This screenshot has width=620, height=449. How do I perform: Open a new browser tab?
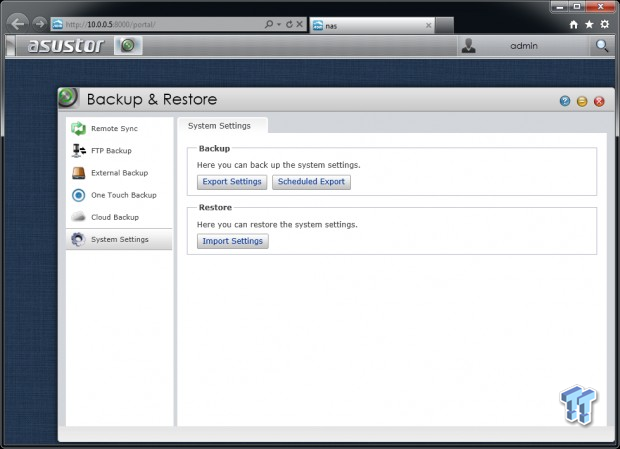point(444,26)
